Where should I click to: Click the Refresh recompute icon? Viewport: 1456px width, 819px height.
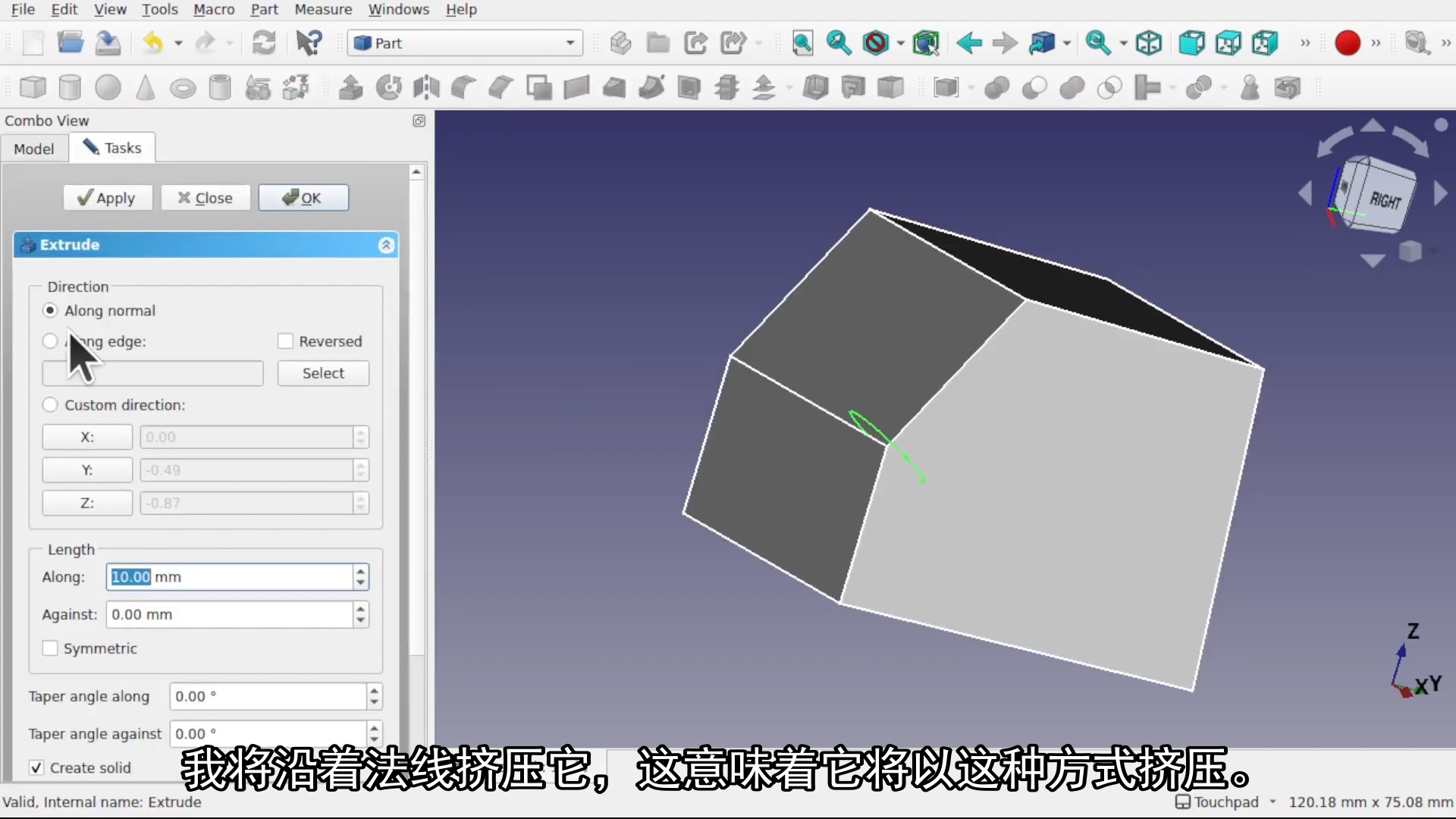tap(264, 42)
